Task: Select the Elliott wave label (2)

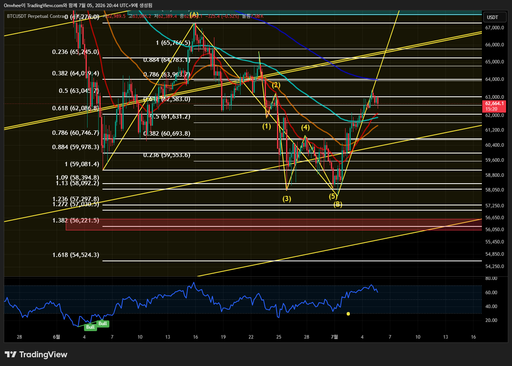Action: (x=276, y=85)
